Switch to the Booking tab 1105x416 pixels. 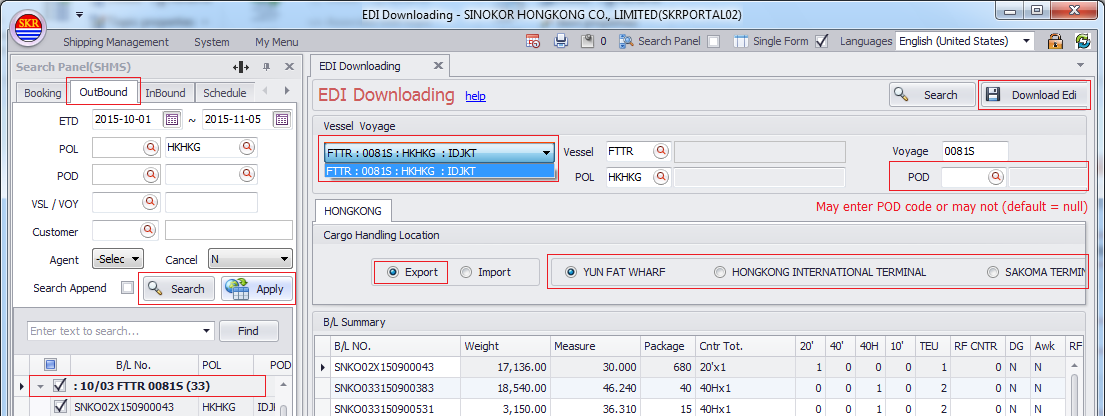[42, 93]
